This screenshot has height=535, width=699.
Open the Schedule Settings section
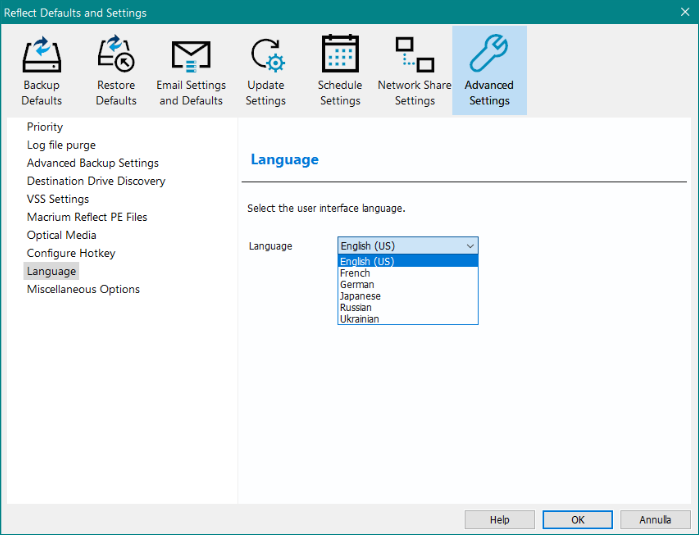340,70
